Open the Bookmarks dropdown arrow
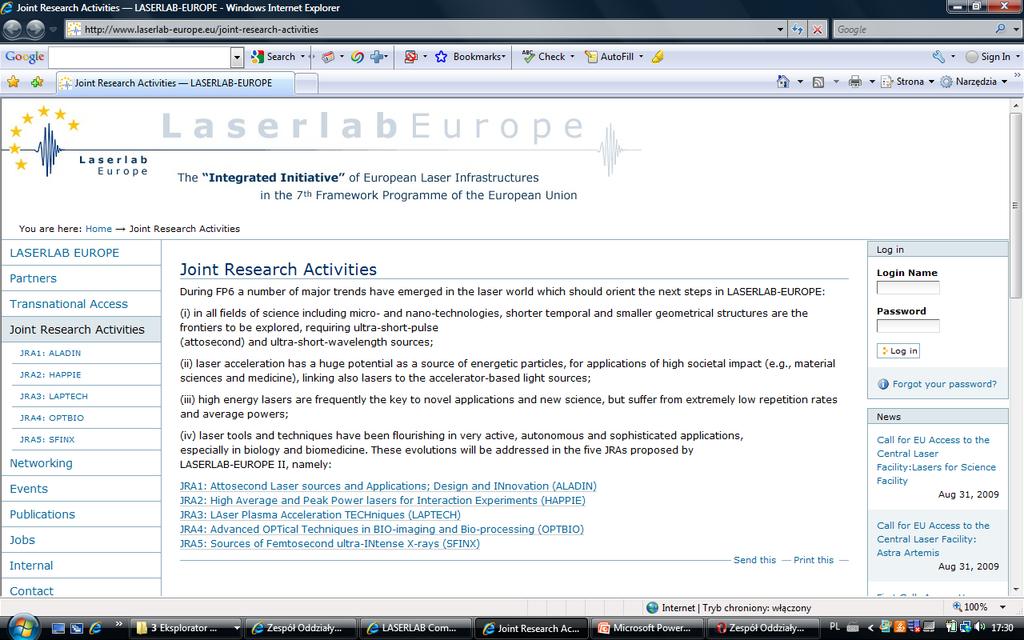1024x640 pixels. pos(504,57)
